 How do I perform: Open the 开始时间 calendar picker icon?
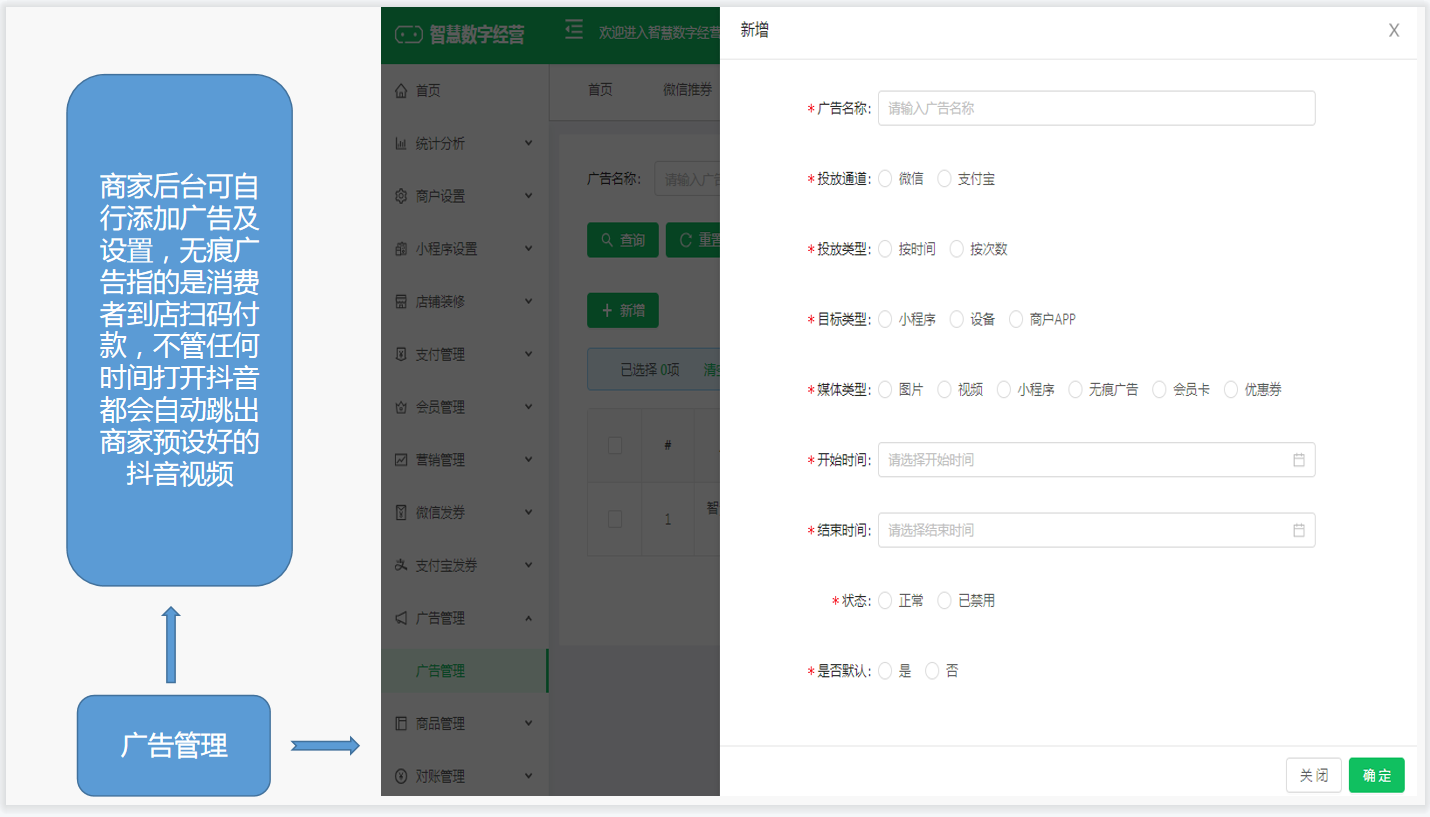1299,459
